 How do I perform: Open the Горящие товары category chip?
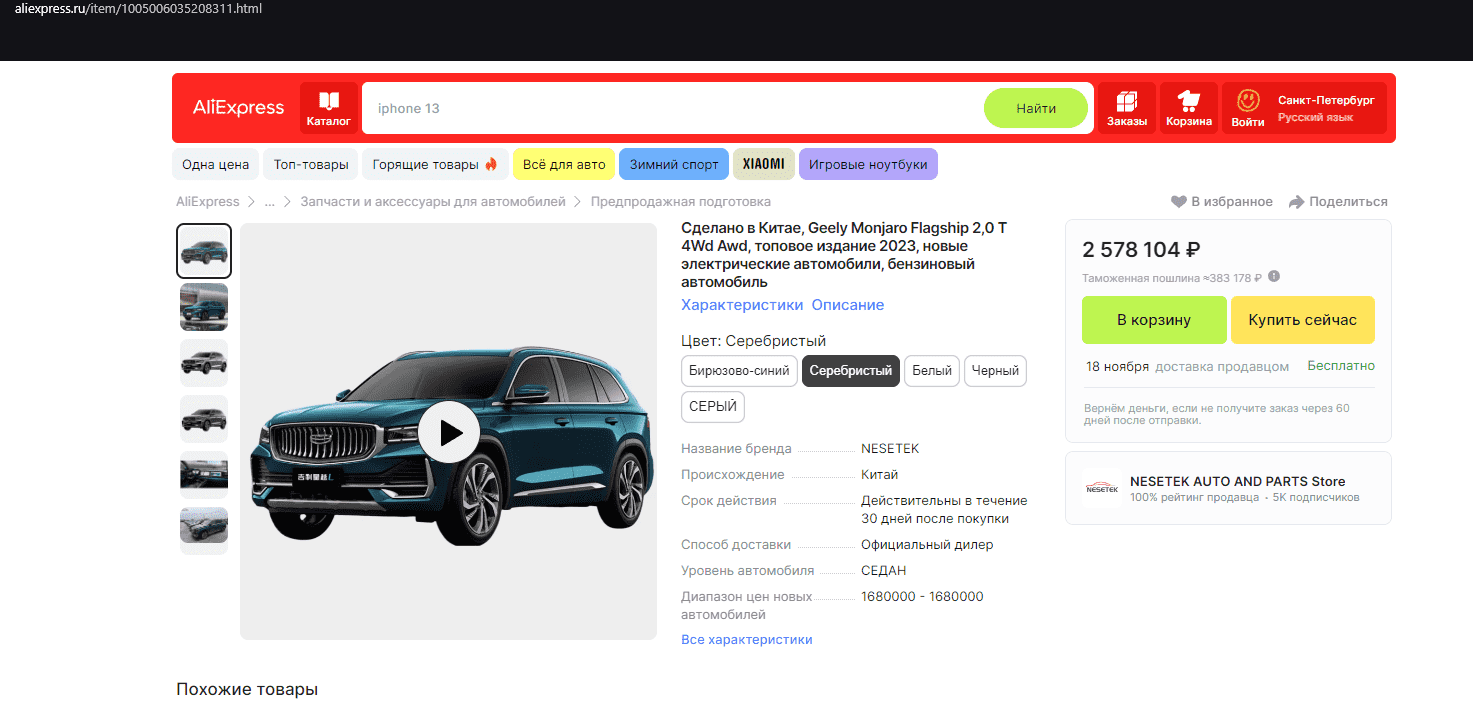(x=435, y=165)
